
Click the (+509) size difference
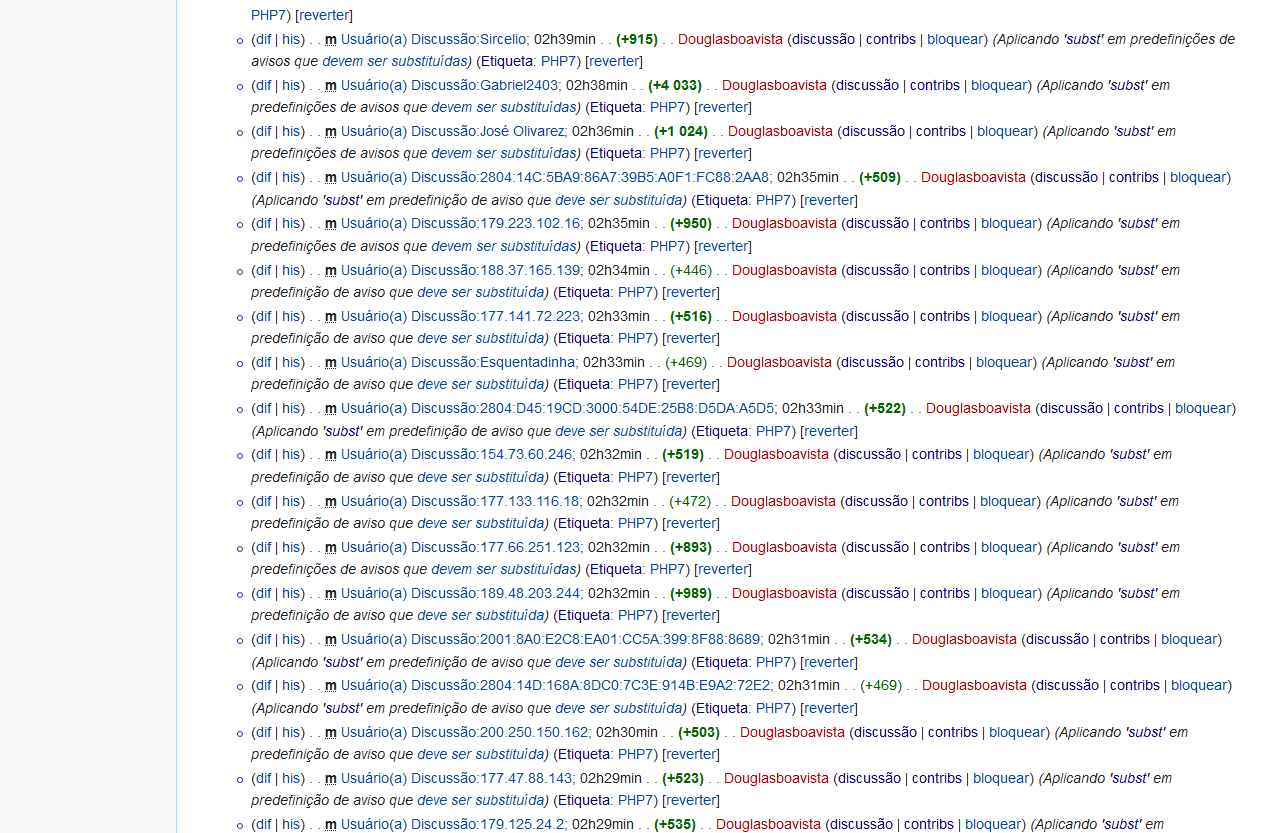880,177
